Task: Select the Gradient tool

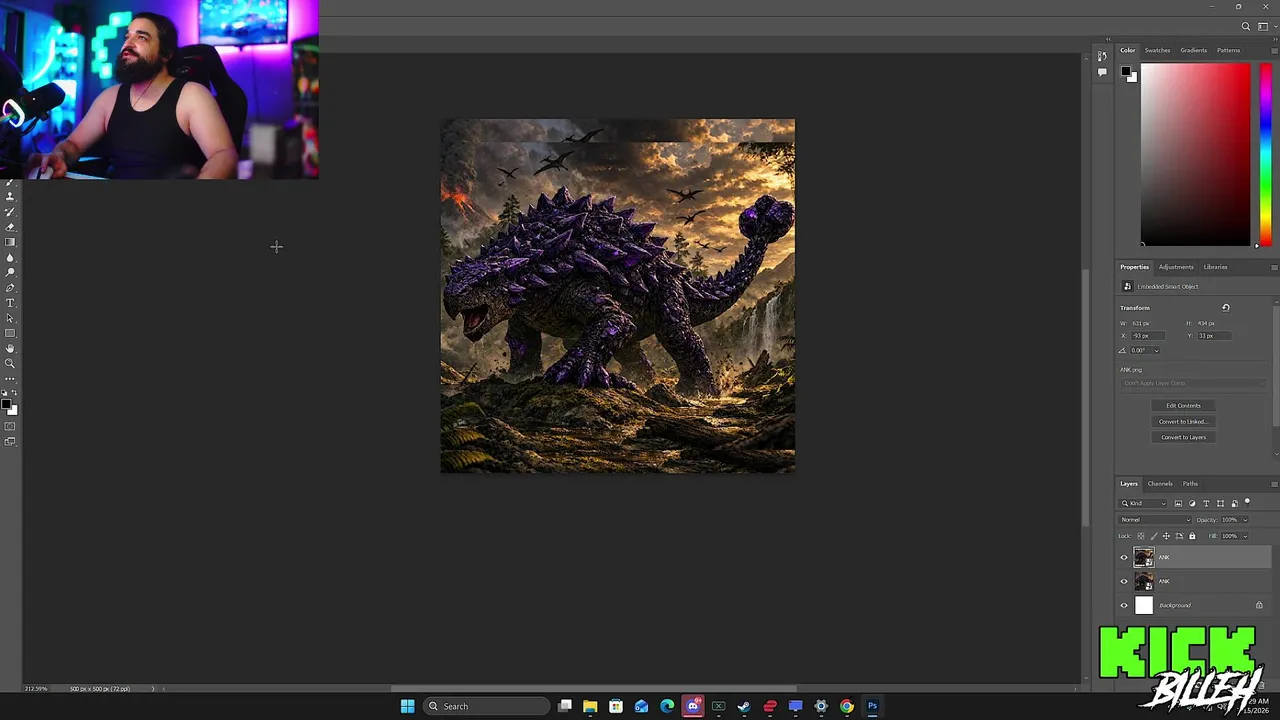Action: (x=10, y=242)
